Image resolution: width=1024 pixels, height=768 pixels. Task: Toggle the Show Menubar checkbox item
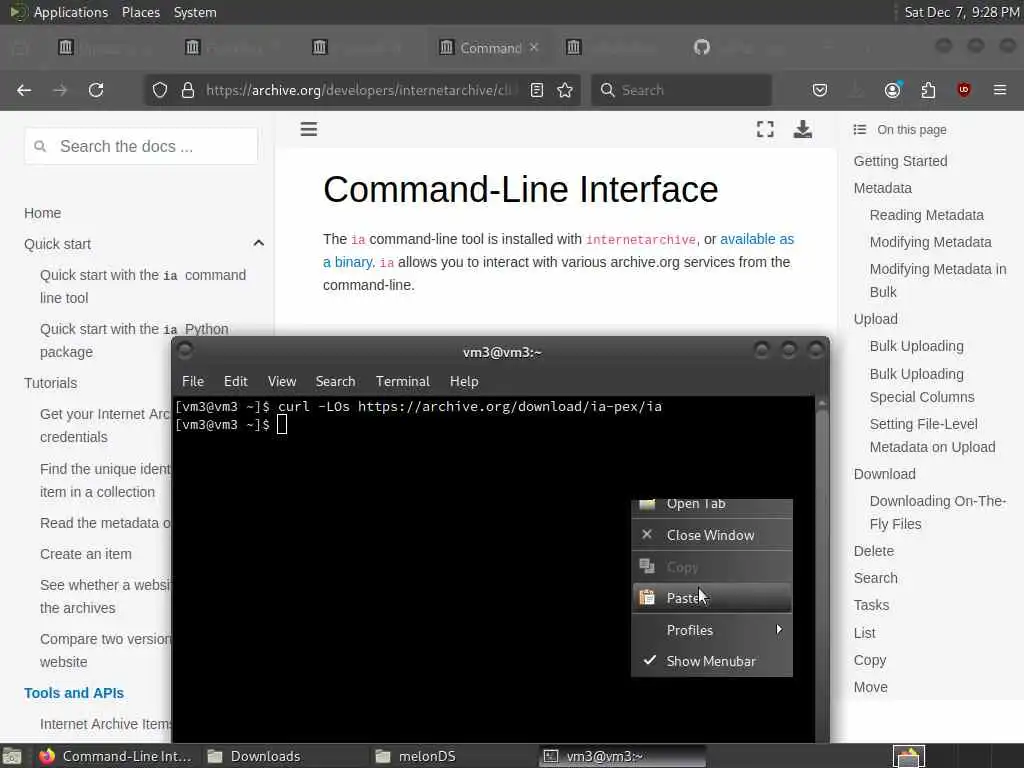pyautogui.click(x=712, y=661)
